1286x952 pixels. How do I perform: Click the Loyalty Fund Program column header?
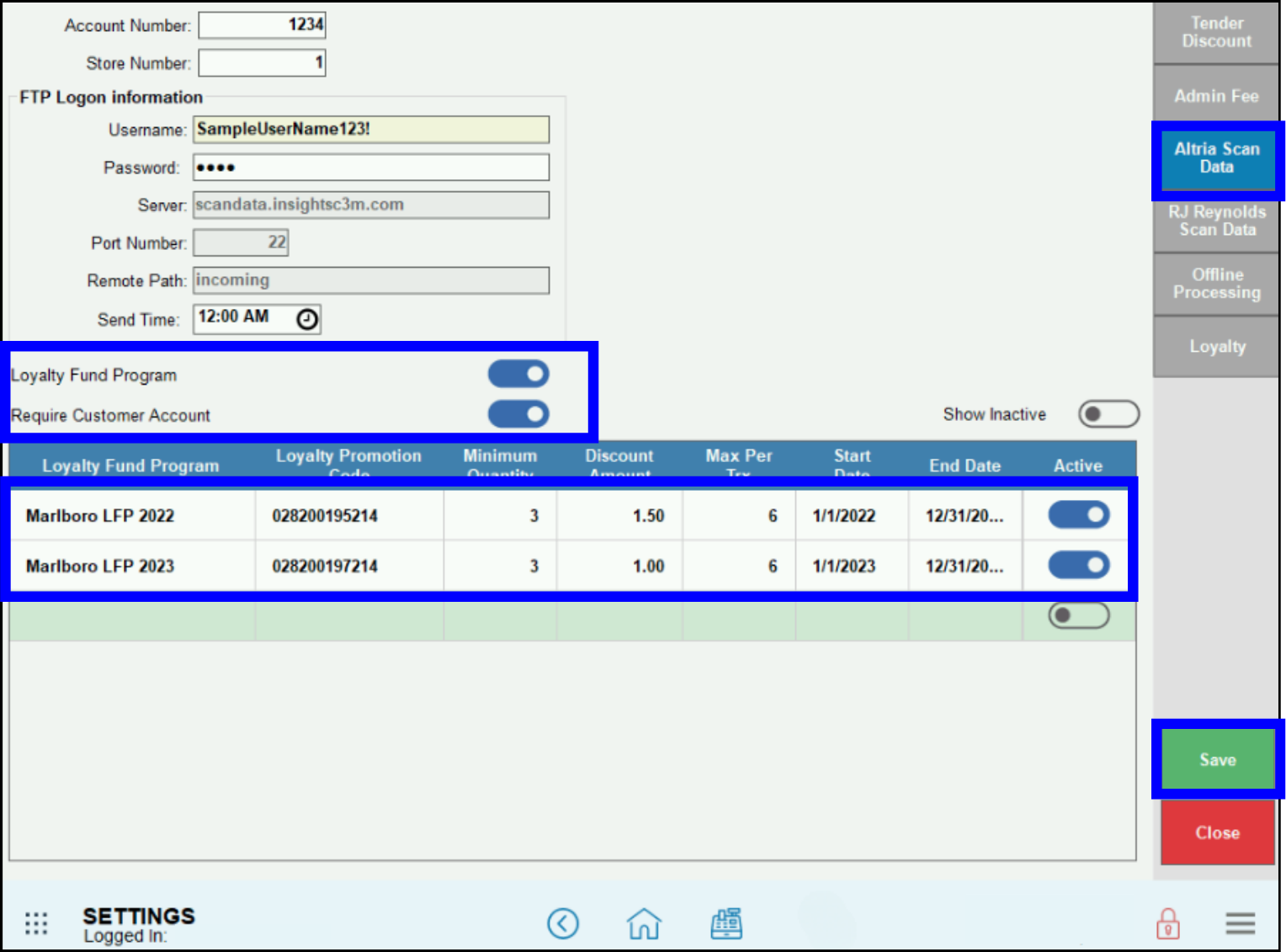point(130,465)
